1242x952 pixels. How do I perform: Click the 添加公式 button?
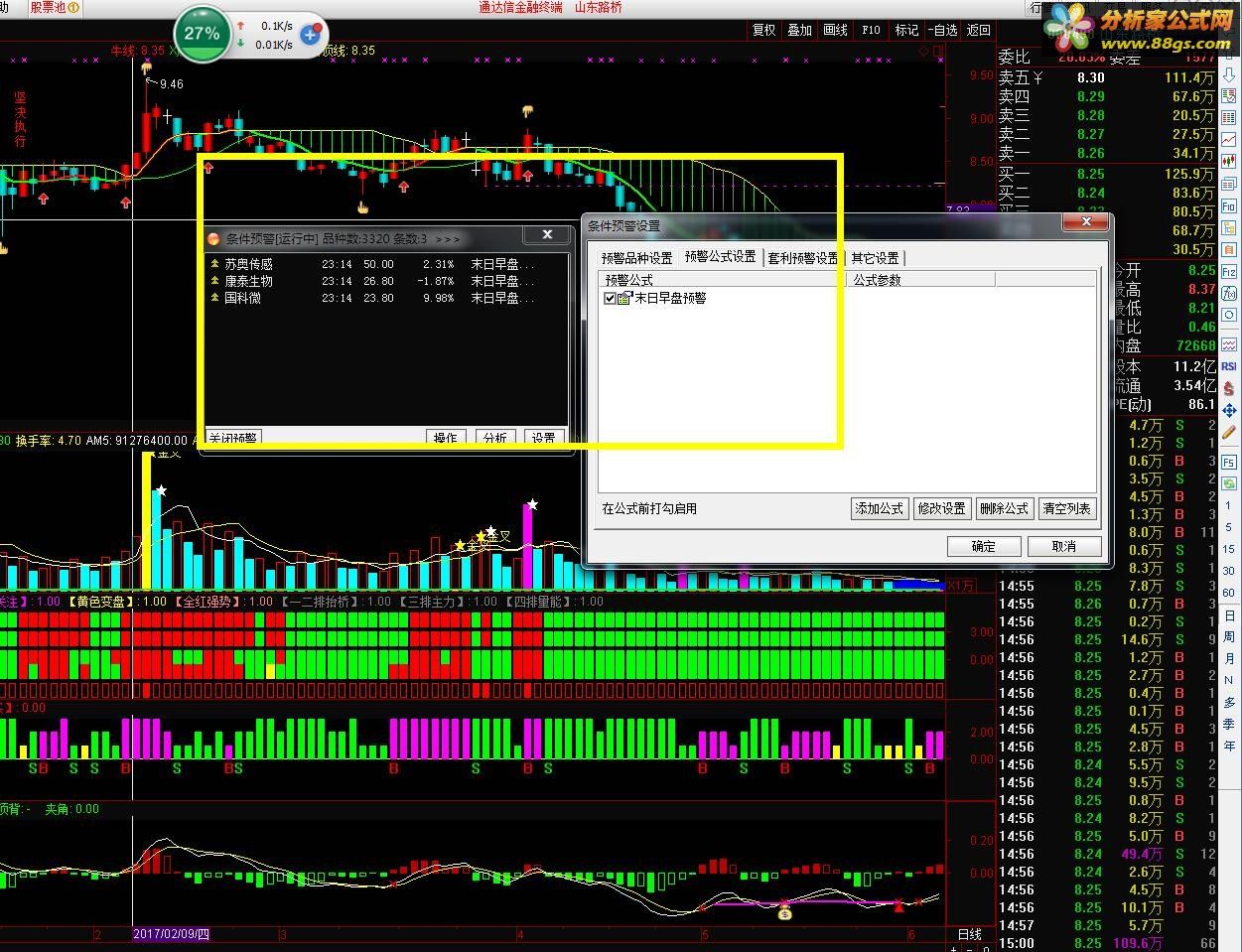pos(880,508)
